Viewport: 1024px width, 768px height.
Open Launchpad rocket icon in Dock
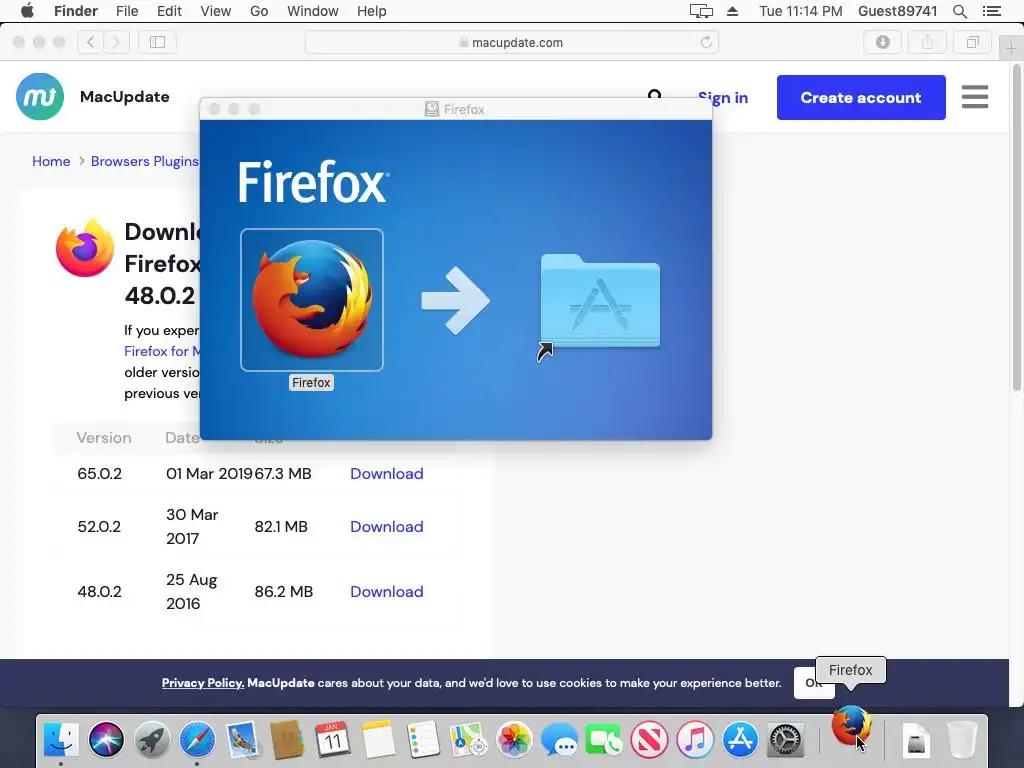tap(152, 740)
